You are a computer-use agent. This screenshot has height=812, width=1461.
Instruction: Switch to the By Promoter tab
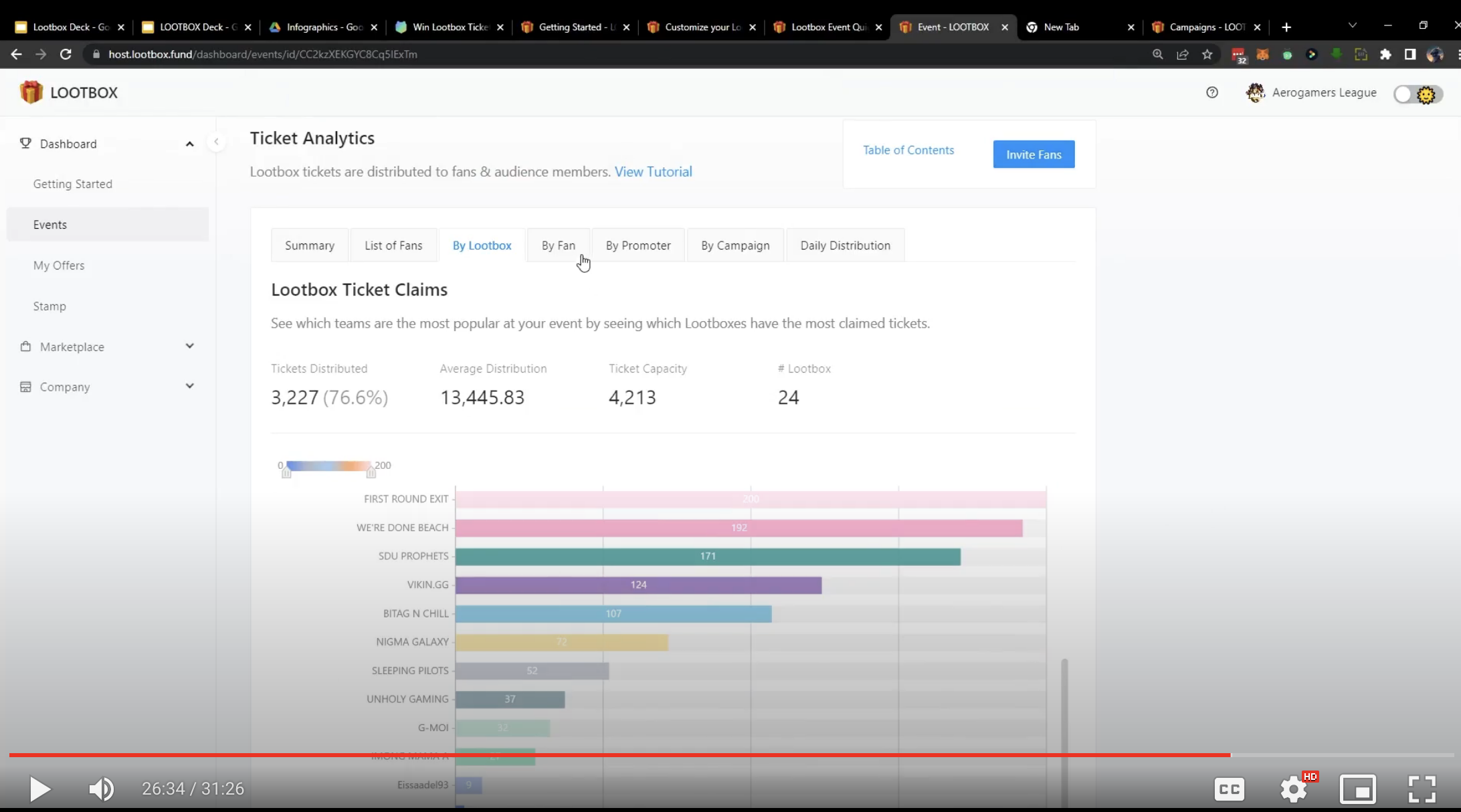pyautogui.click(x=638, y=245)
